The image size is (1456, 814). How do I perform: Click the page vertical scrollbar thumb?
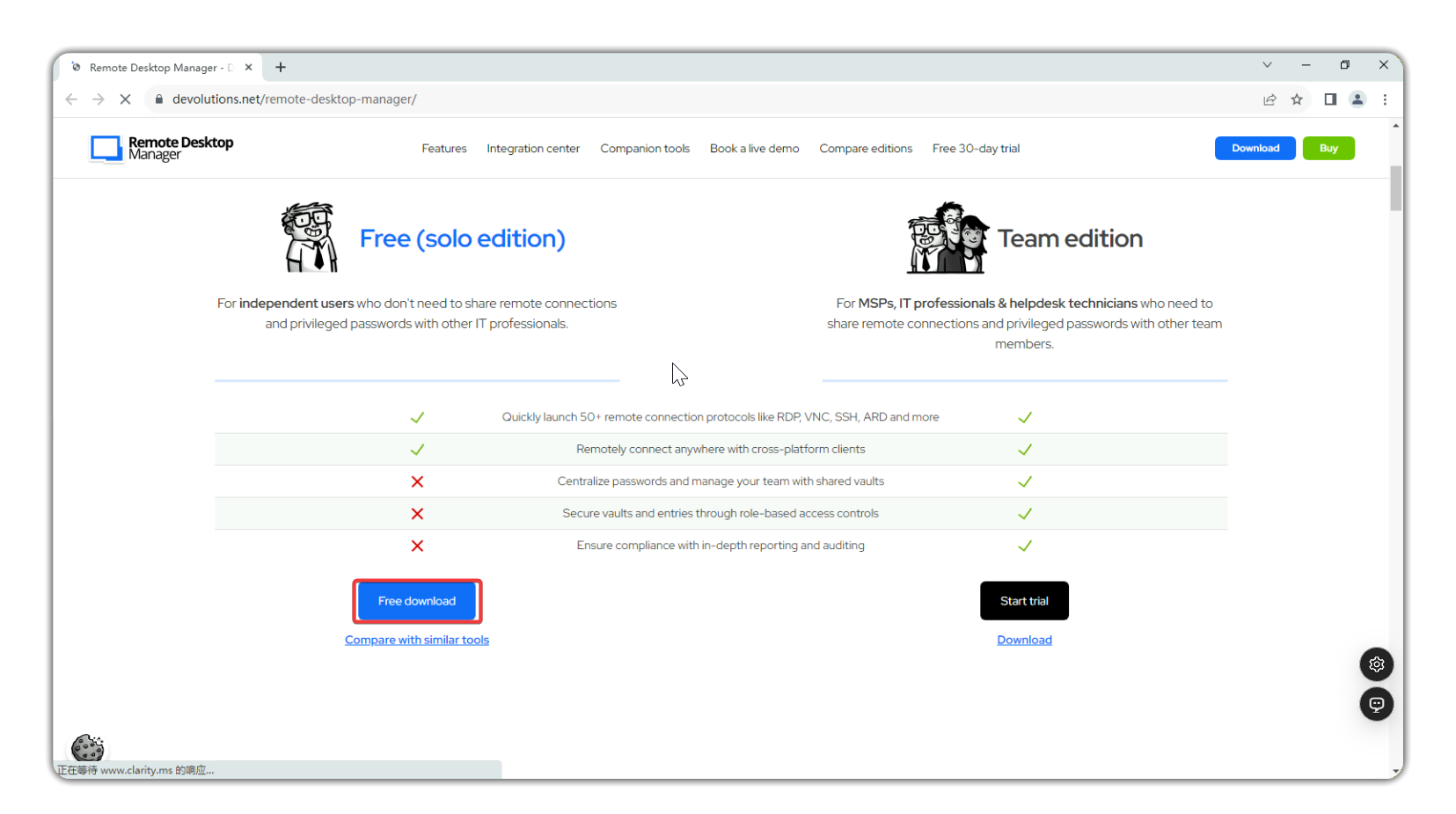click(x=1395, y=188)
